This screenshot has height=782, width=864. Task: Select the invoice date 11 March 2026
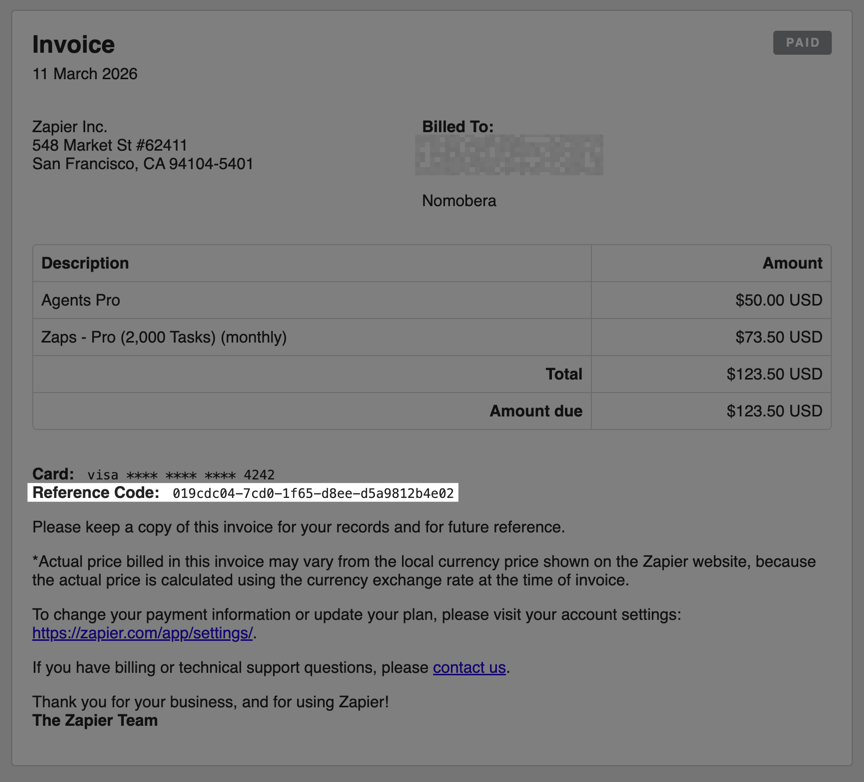click(x=85, y=73)
